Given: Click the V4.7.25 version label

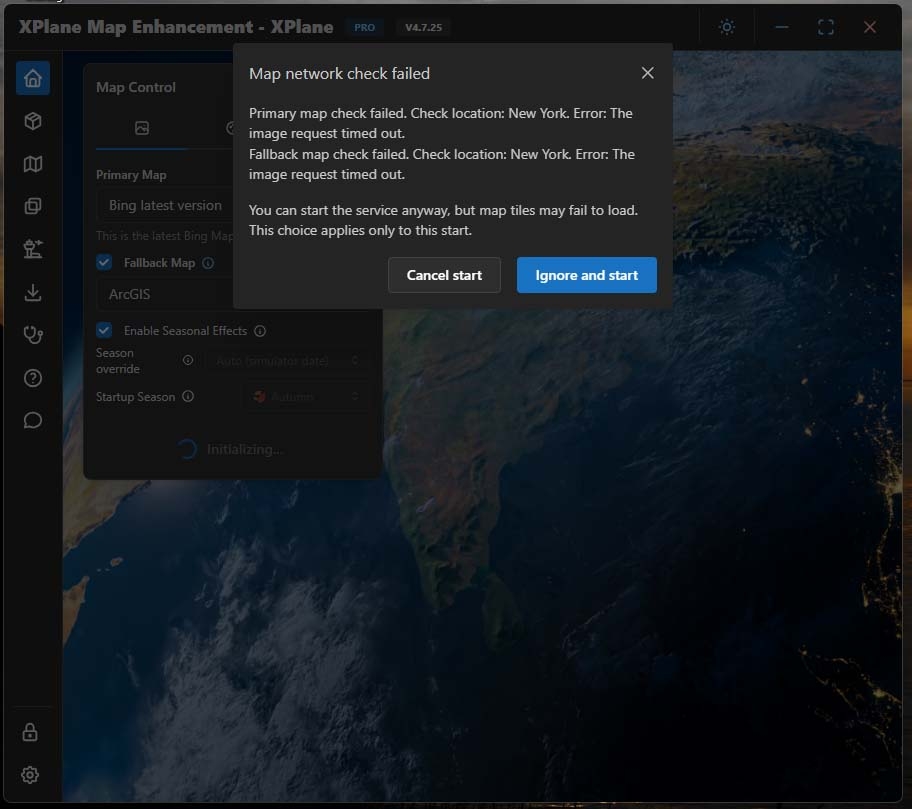Looking at the screenshot, I should pyautogui.click(x=423, y=27).
